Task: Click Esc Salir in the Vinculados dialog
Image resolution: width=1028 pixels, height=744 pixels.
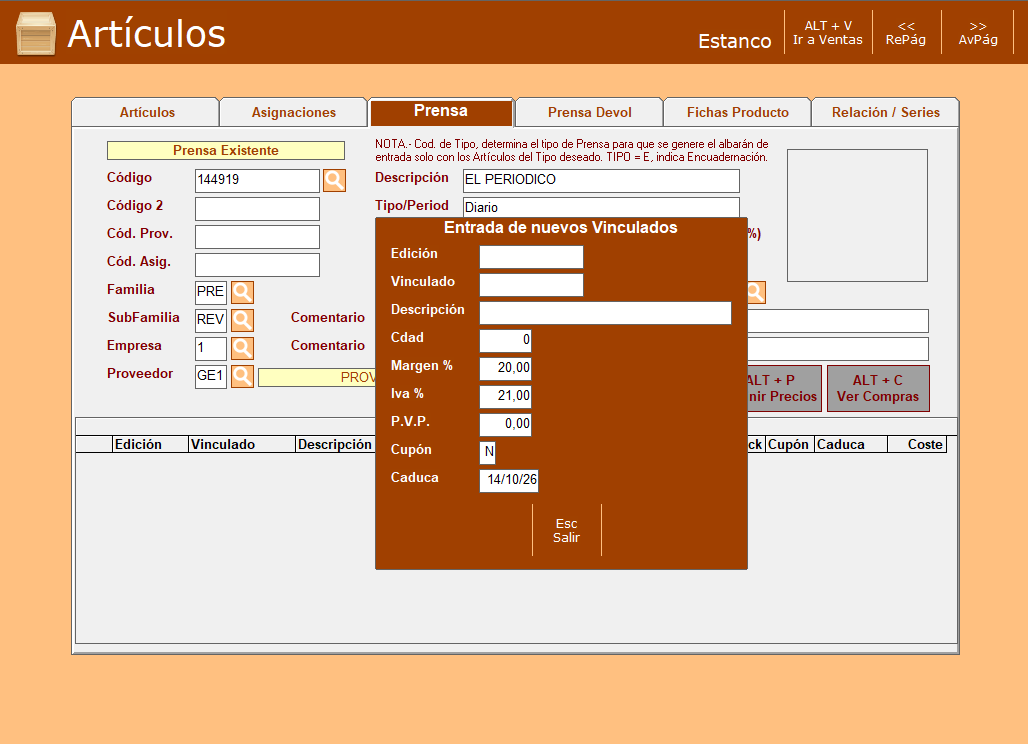Action: pyautogui.click(x=566, y=530)
